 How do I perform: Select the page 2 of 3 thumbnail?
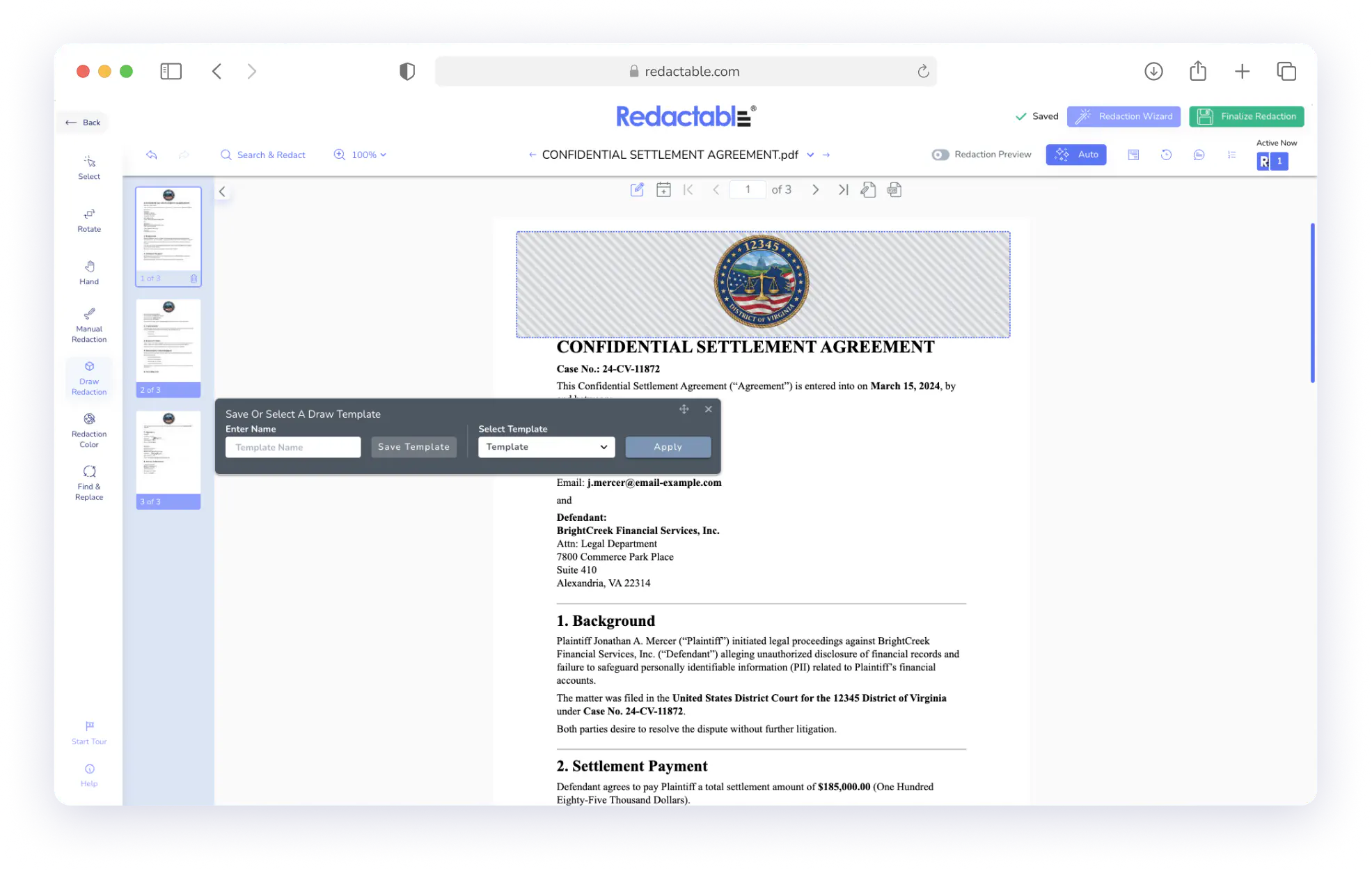pyautogui.click(x=168, y=348)
